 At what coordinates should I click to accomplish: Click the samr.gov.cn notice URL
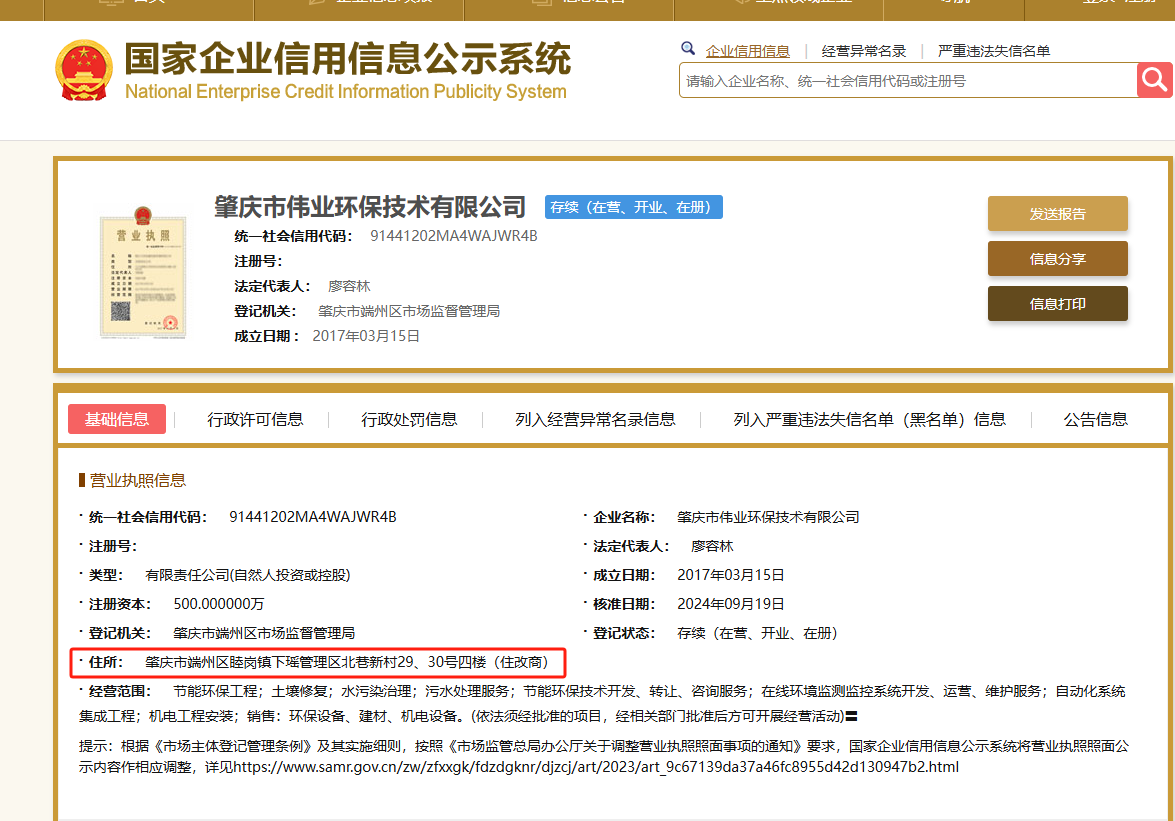(x=596, y=767)
